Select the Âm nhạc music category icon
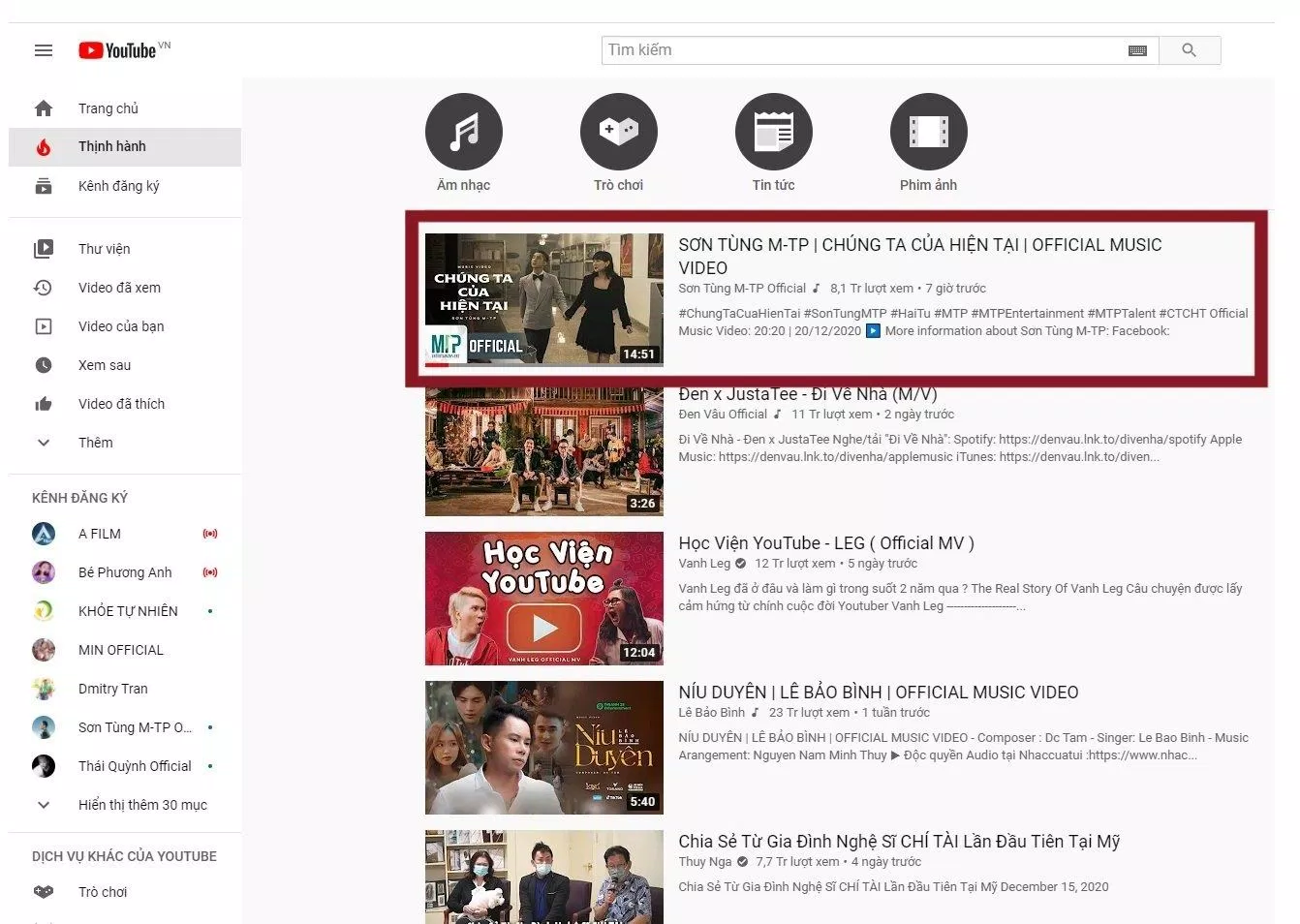This screenshot has height=924, width=1300. pos(463,131)
